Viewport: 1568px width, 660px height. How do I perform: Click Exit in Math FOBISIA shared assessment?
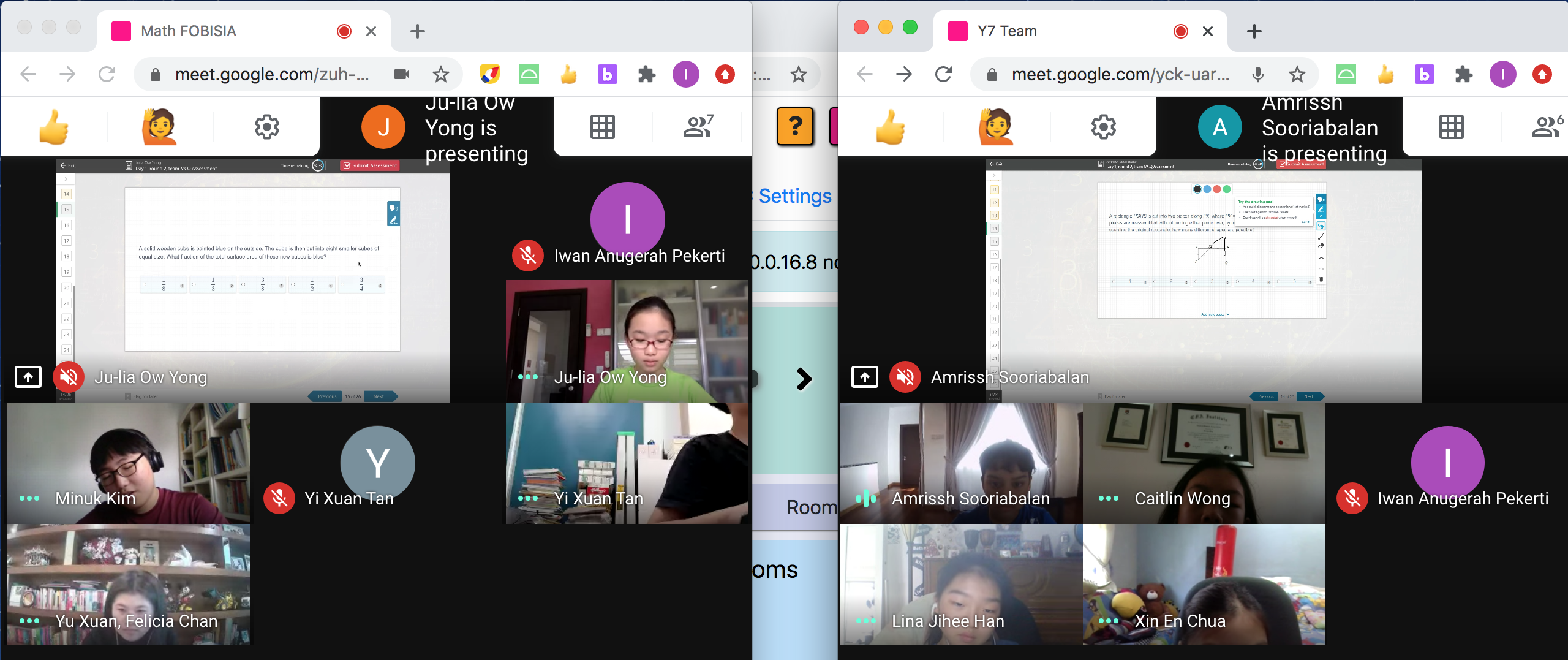pos(68,165)
